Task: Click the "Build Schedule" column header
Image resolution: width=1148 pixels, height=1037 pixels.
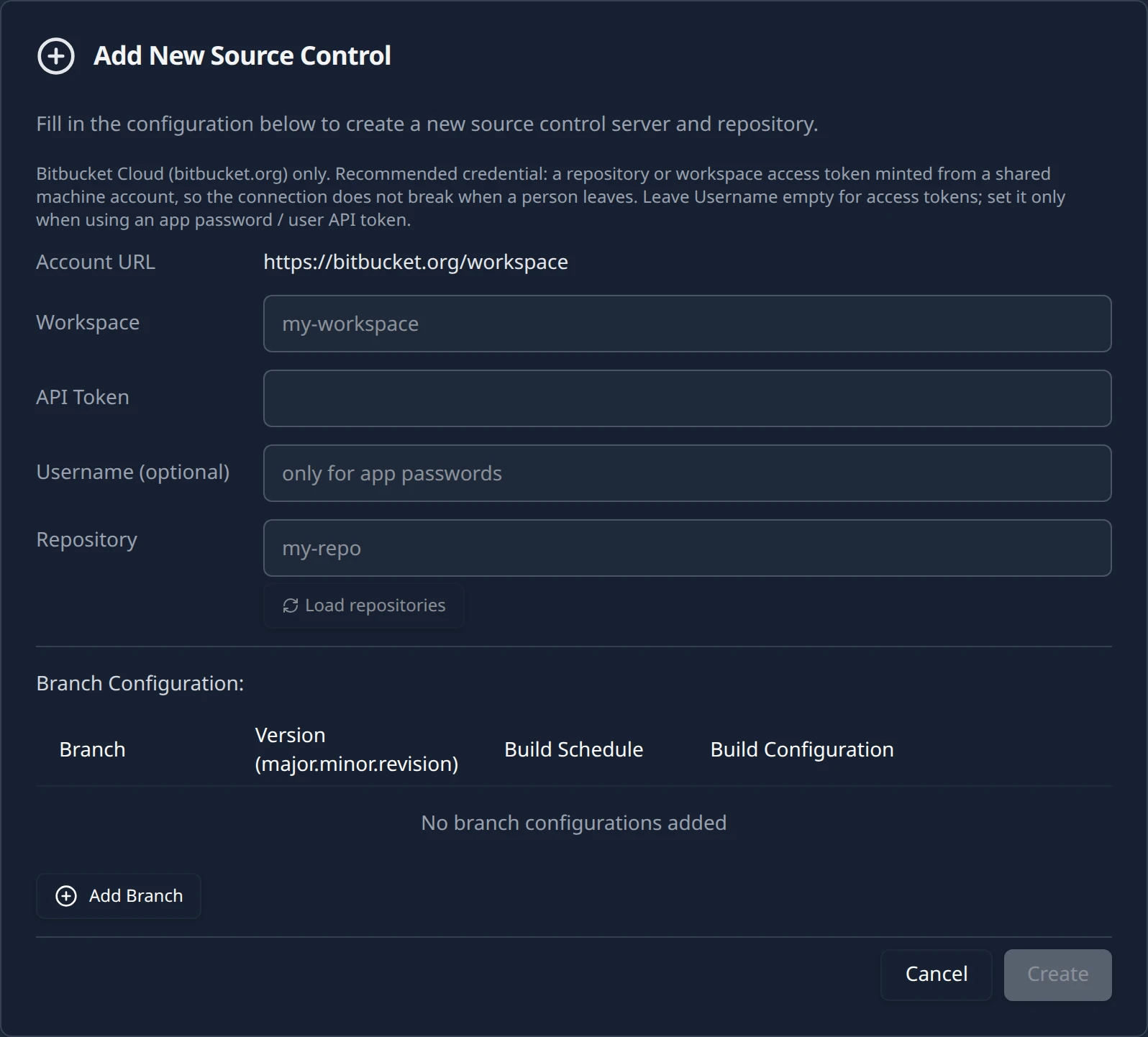Action: 574,749
